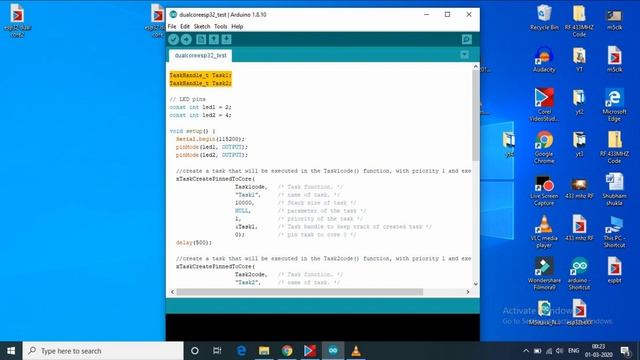Open the Tools menu
The height and width of the screenshot is (360, 640).
coord(220,27)
